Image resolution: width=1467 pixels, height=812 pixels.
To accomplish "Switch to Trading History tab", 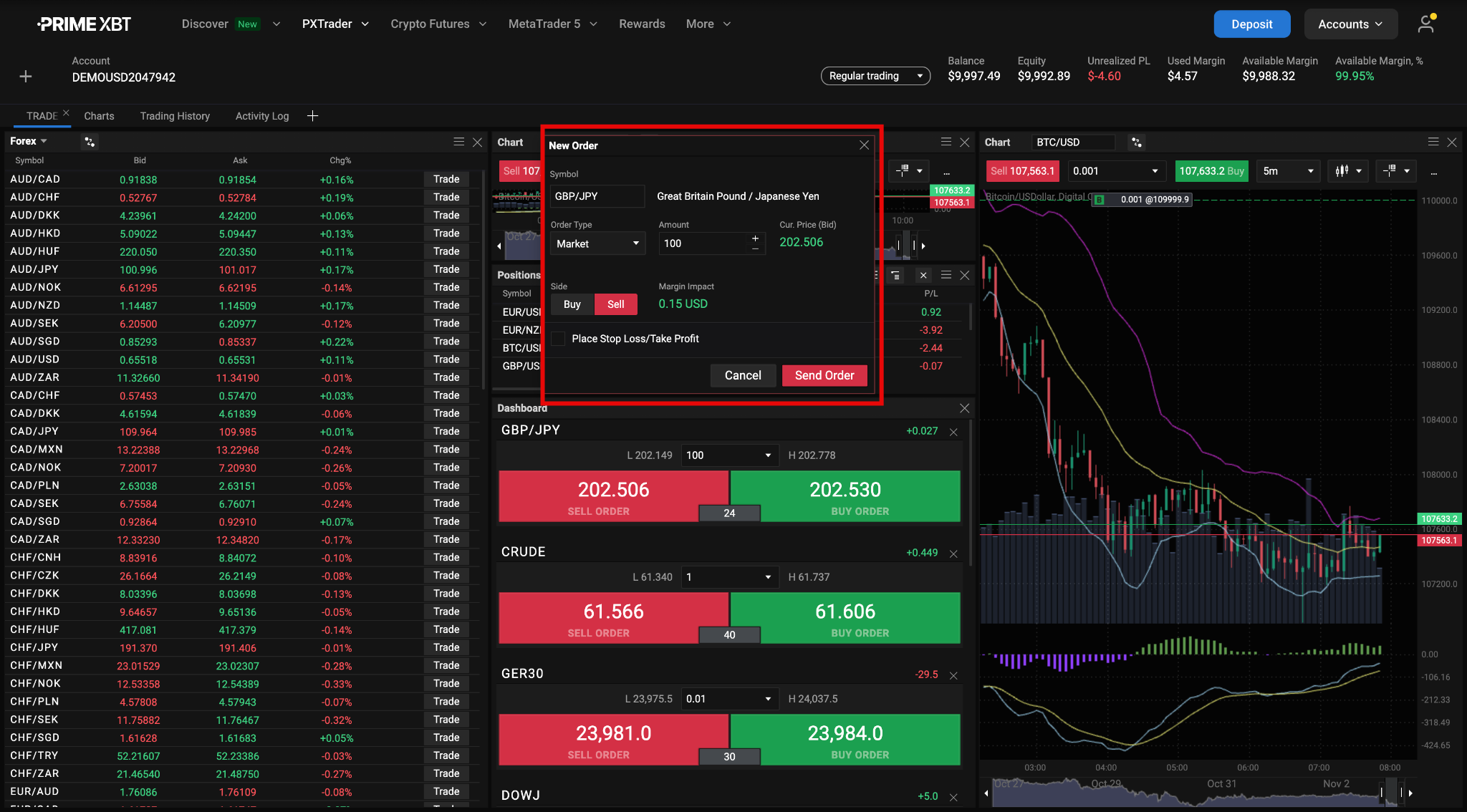I will (x=175, y=116).
